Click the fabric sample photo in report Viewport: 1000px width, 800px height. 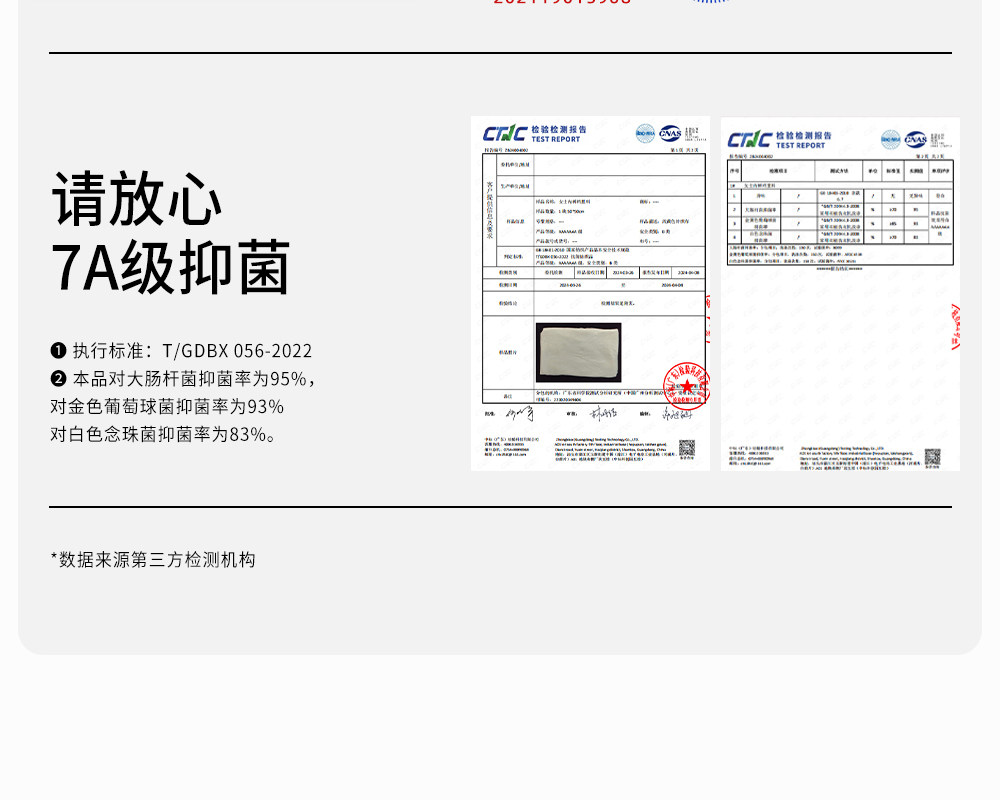(x=578, y=352)
